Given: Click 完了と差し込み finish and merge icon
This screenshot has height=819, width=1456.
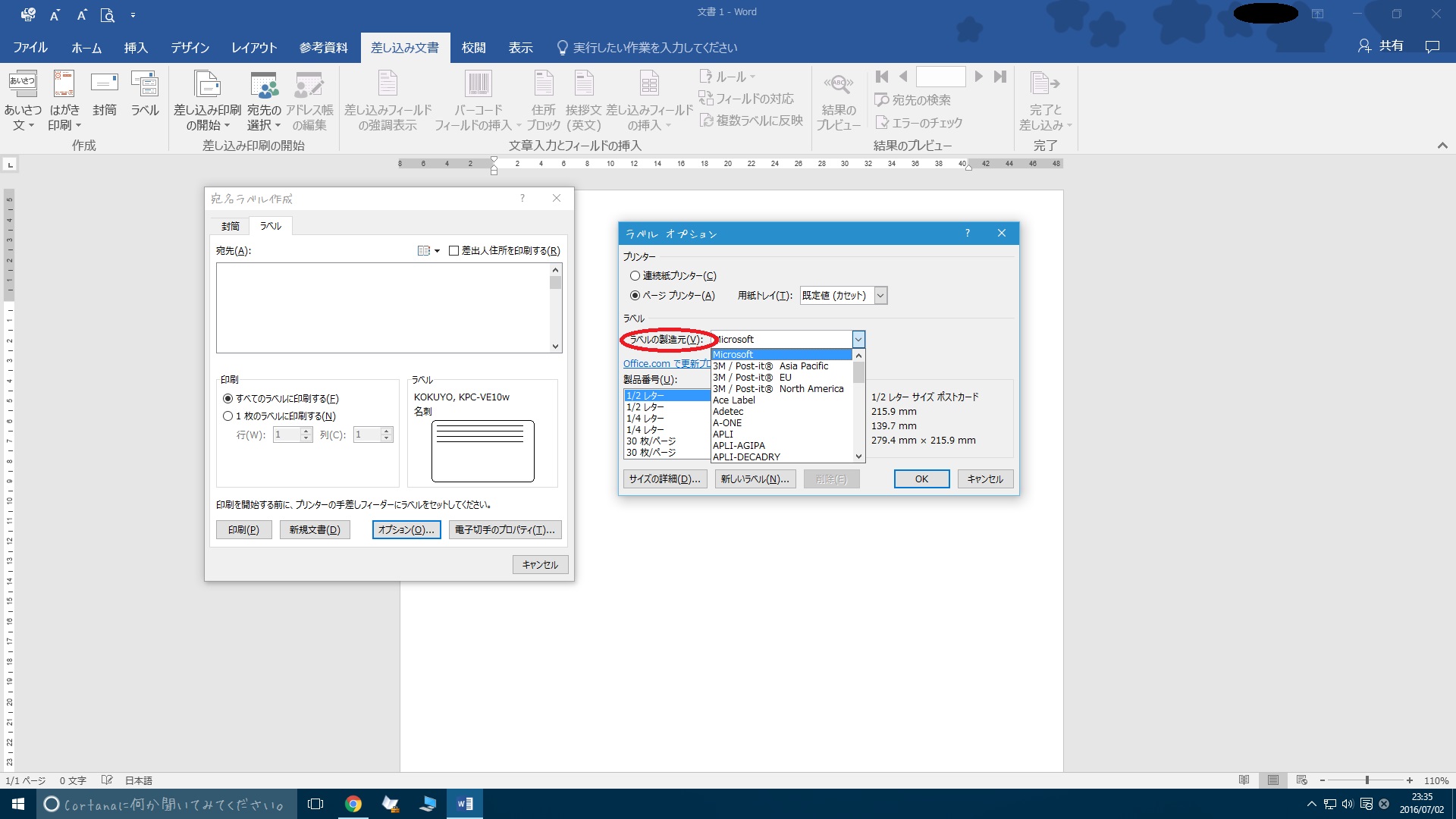Looking at the screenshot, I should point(1045,101).
